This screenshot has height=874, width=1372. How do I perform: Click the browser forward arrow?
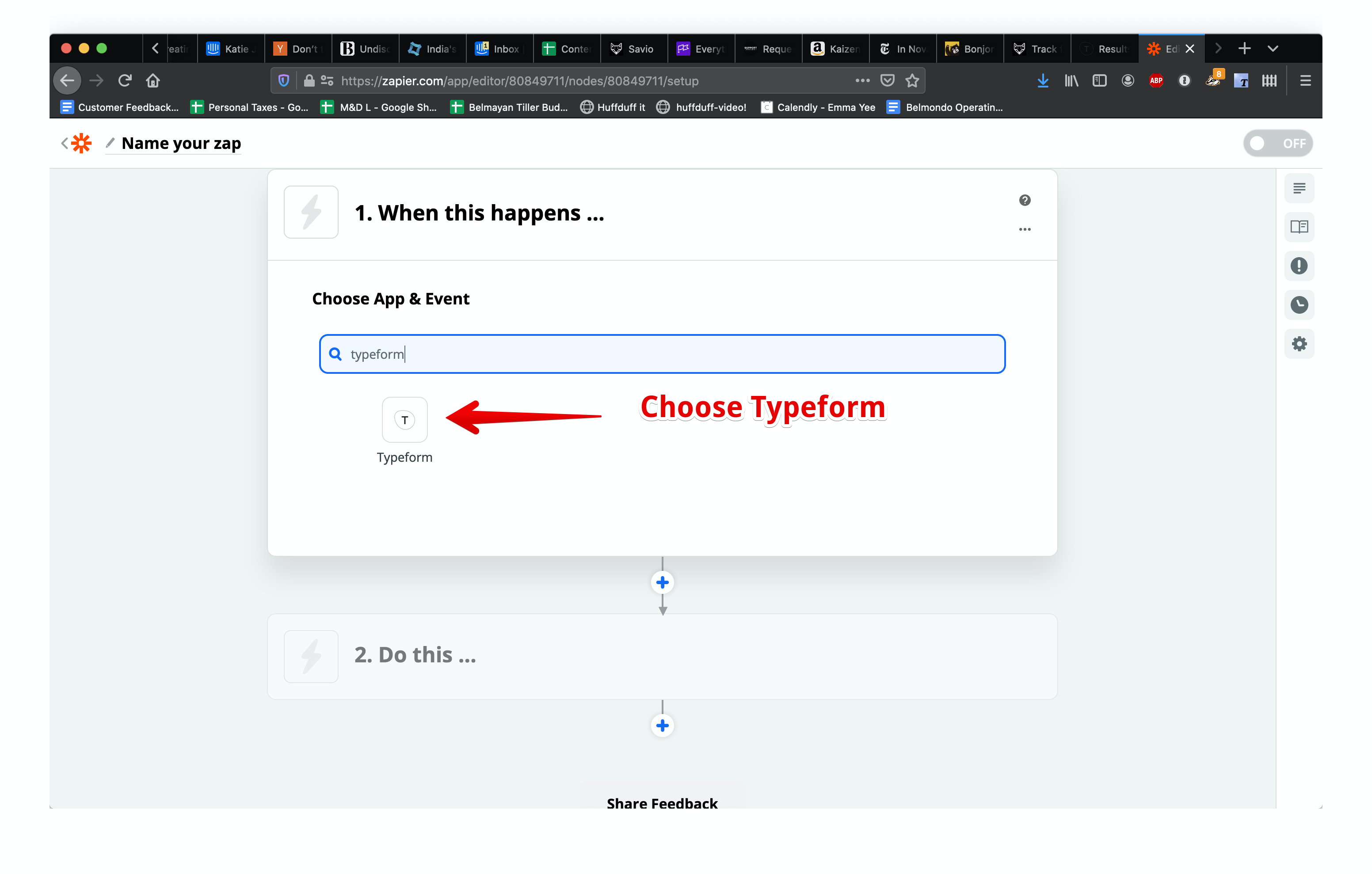coord(96,80)
